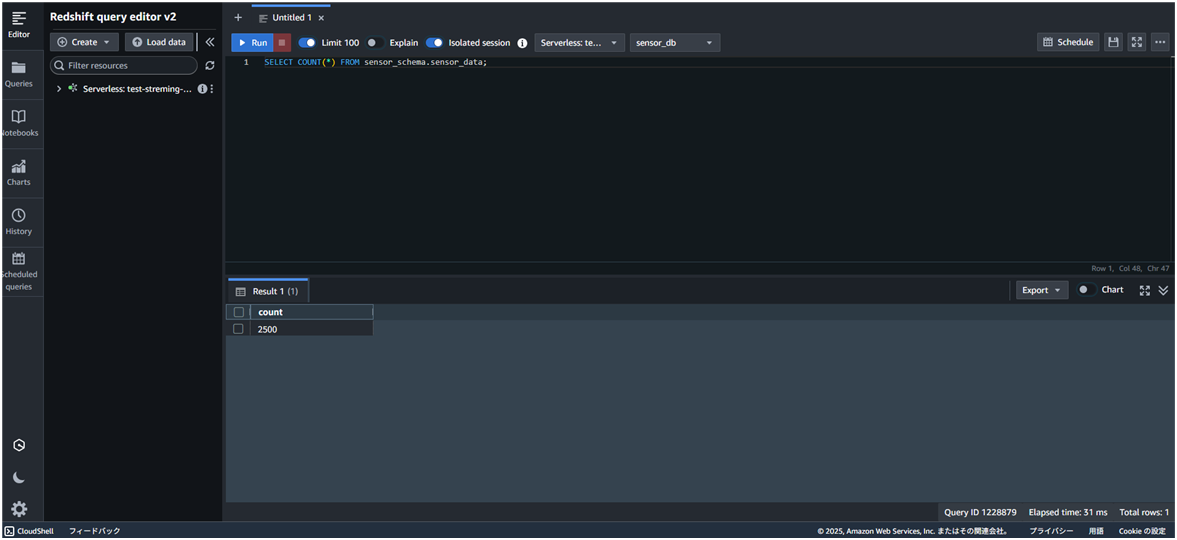The width and height of the screenshot is (1177, 540).
Task: Select the Result 1 tab
Action: click(267, 291)
